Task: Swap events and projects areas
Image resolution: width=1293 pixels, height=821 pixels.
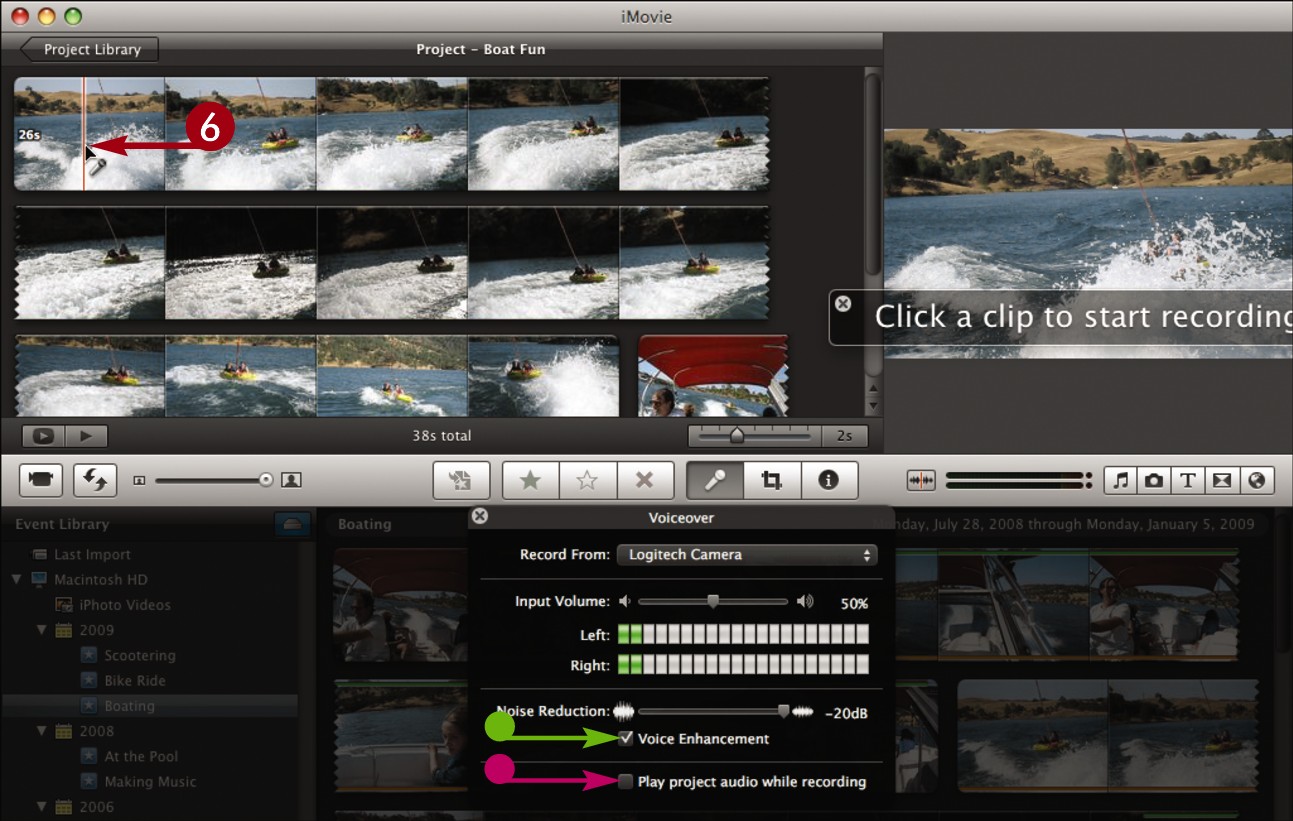Action: (x=95, y=480)
